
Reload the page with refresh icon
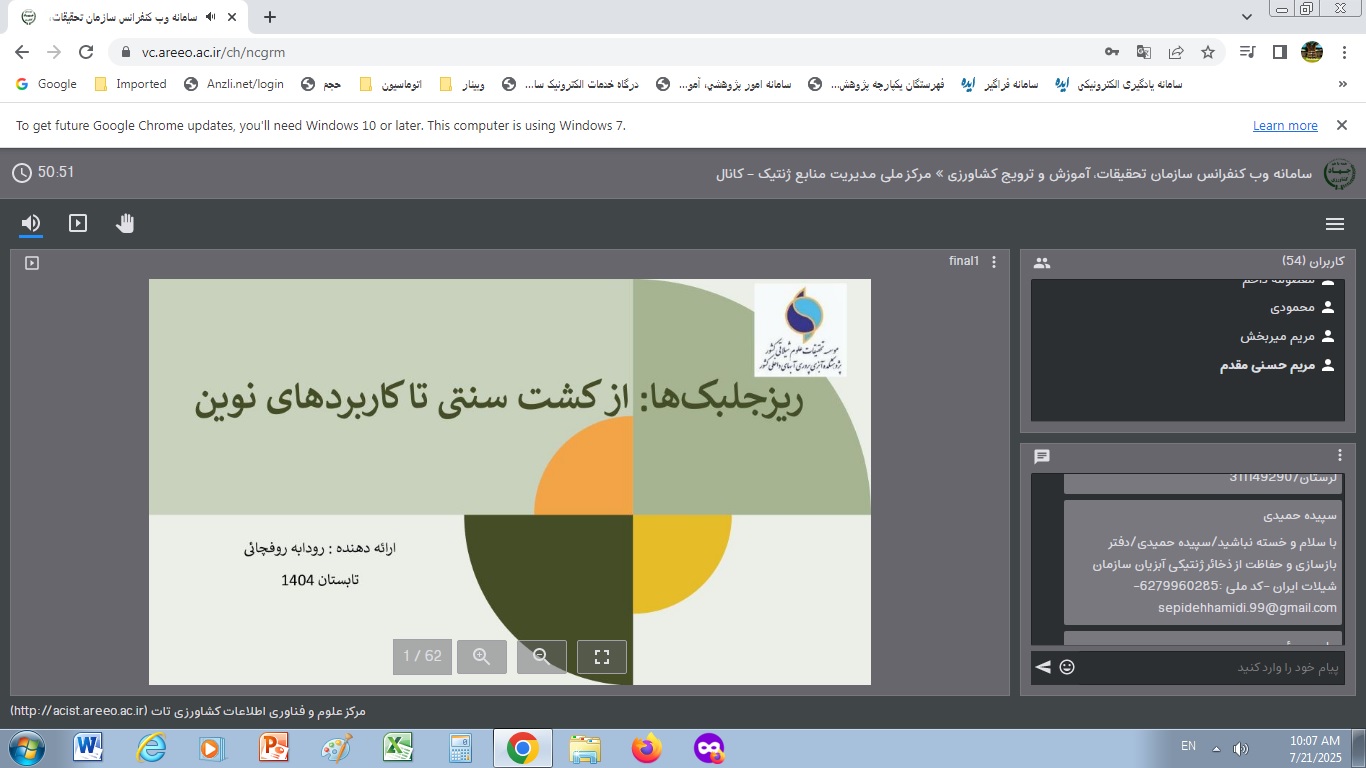(86, 52)
